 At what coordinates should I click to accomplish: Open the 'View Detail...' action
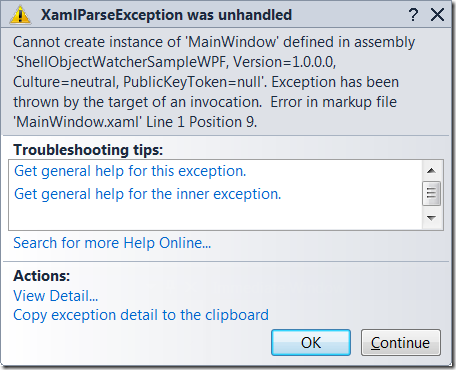(x=56, y=296)
